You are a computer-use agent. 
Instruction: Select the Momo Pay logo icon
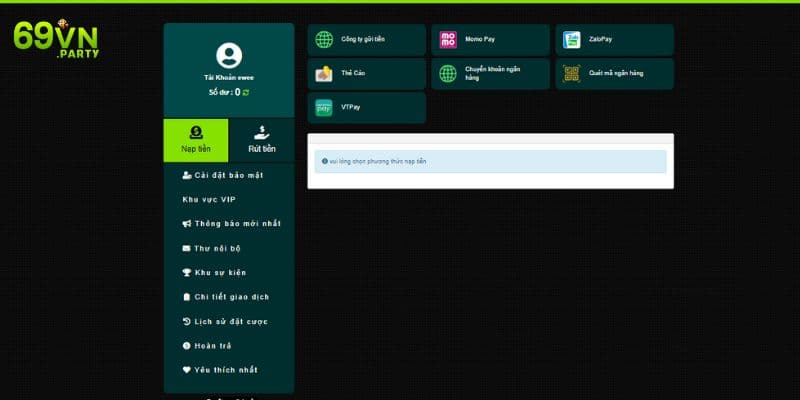click(x=447, y=40)
